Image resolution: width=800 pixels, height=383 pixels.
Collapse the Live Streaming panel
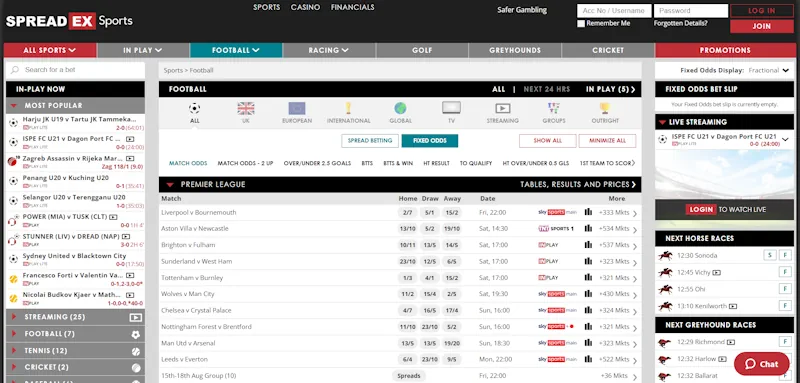coord(662,122)
